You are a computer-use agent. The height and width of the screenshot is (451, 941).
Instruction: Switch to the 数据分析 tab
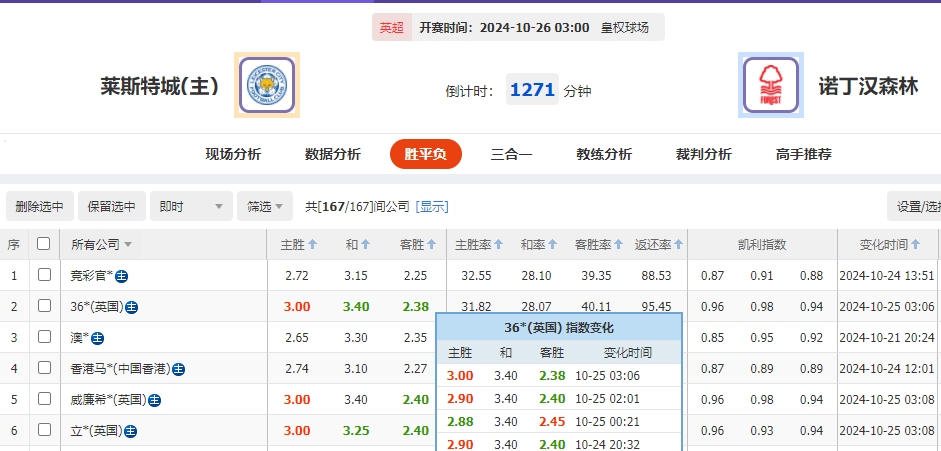332,154
